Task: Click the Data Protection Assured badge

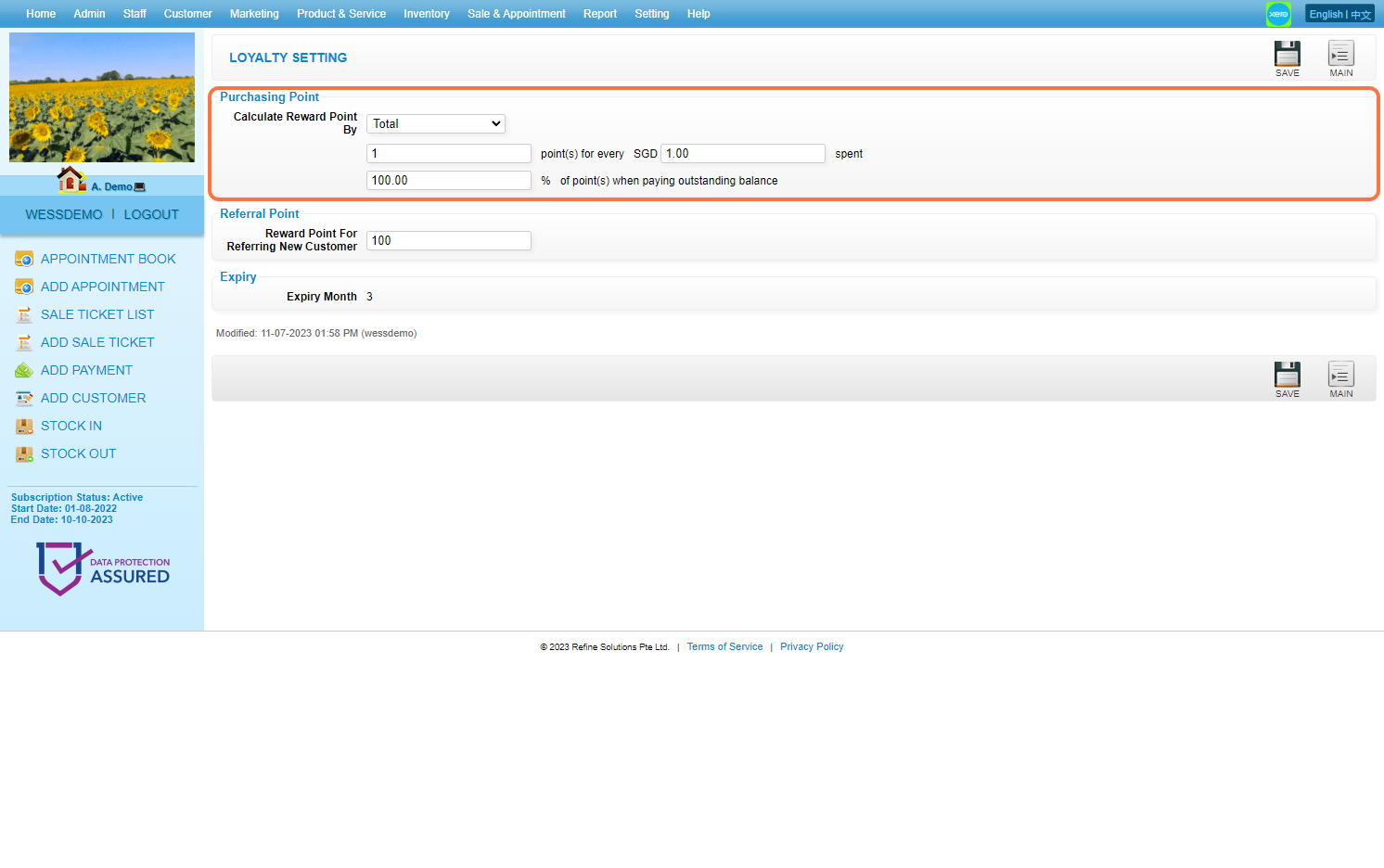Action: 102,568
